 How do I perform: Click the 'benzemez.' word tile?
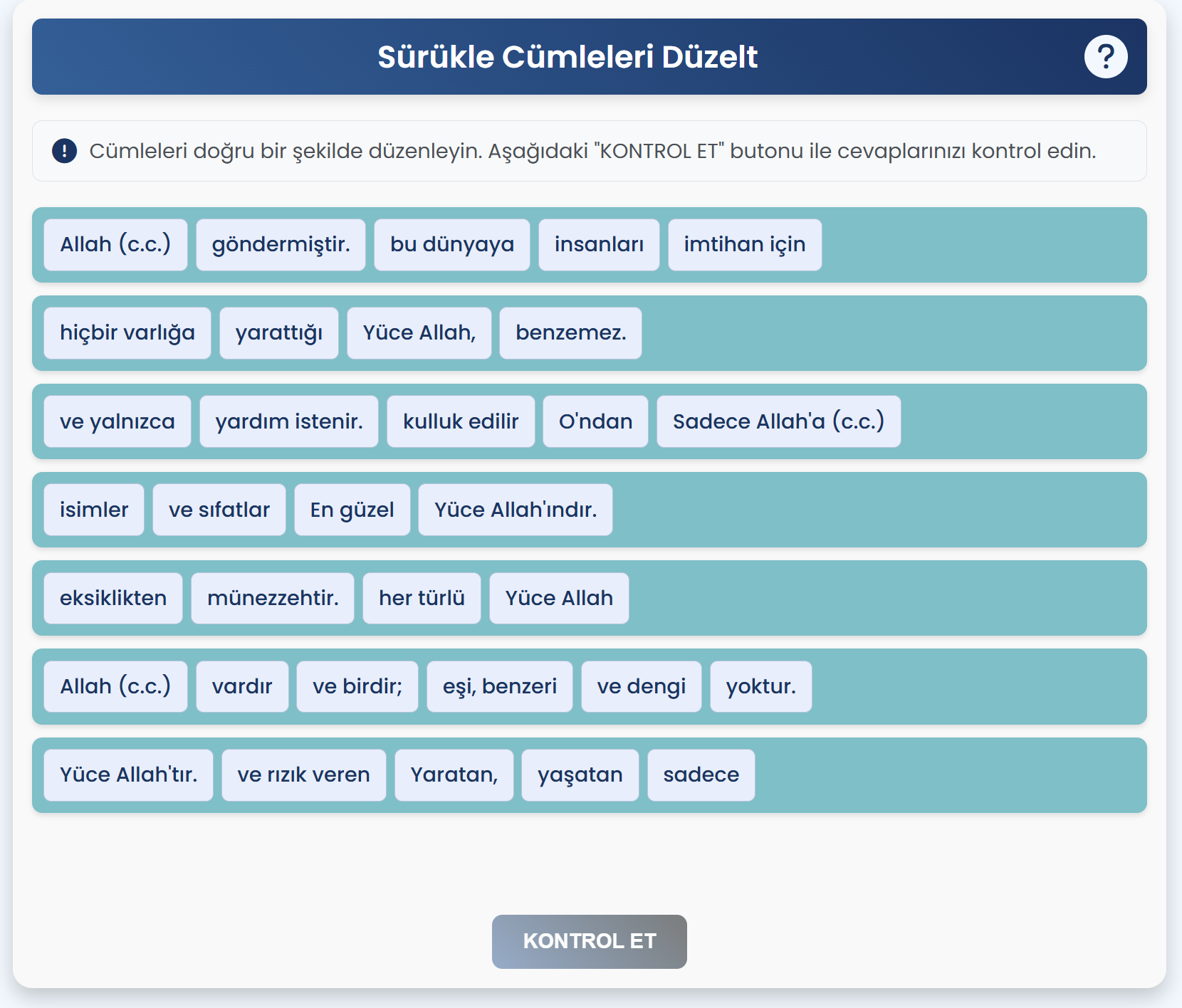(x=570, y=333)
